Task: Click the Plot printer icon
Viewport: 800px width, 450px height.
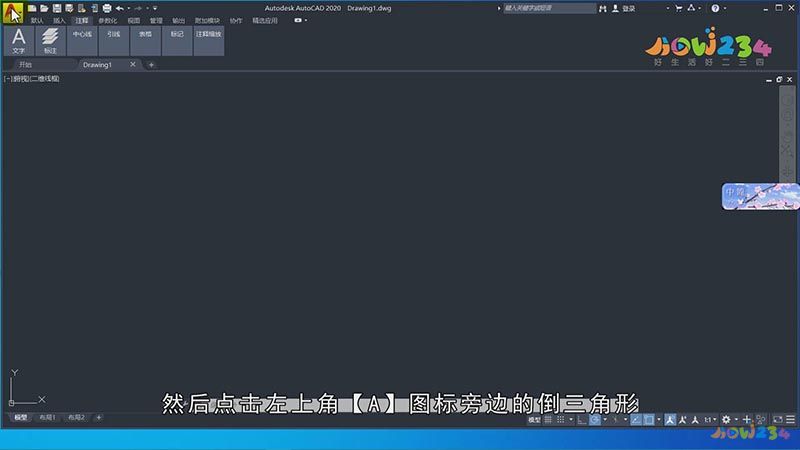Action: click(x=107, y=8)
